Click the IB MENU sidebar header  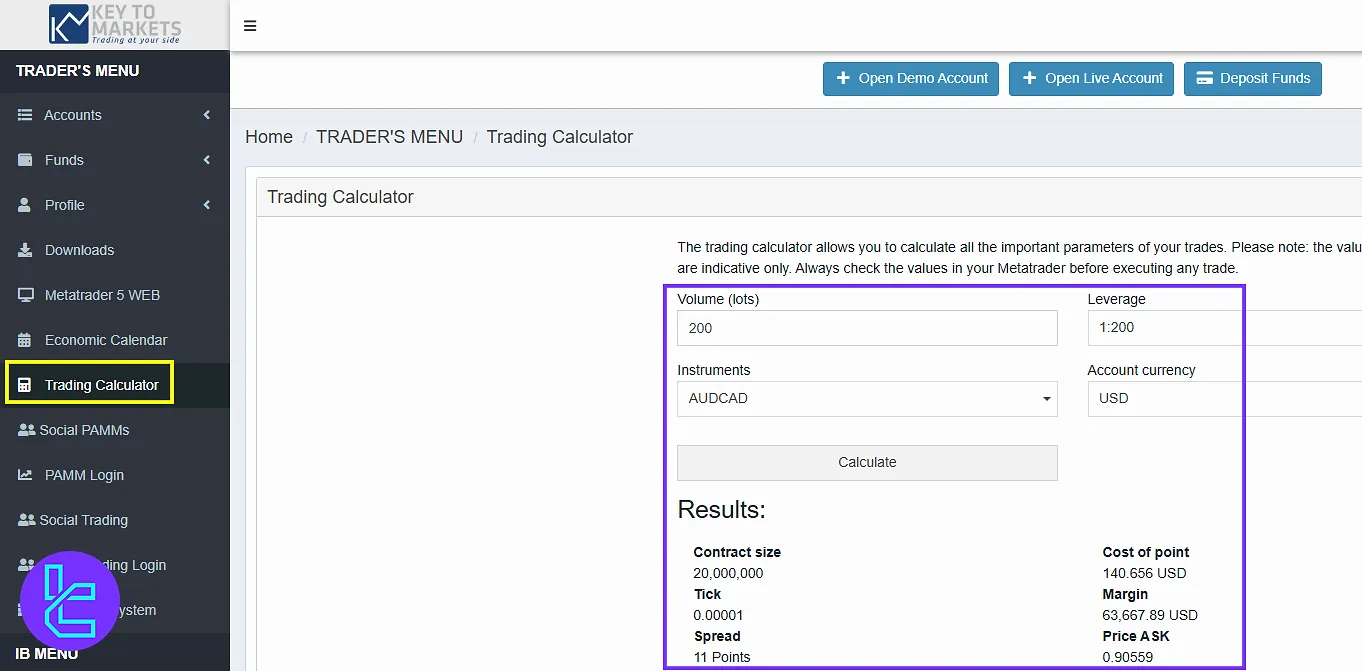point(47,654)
